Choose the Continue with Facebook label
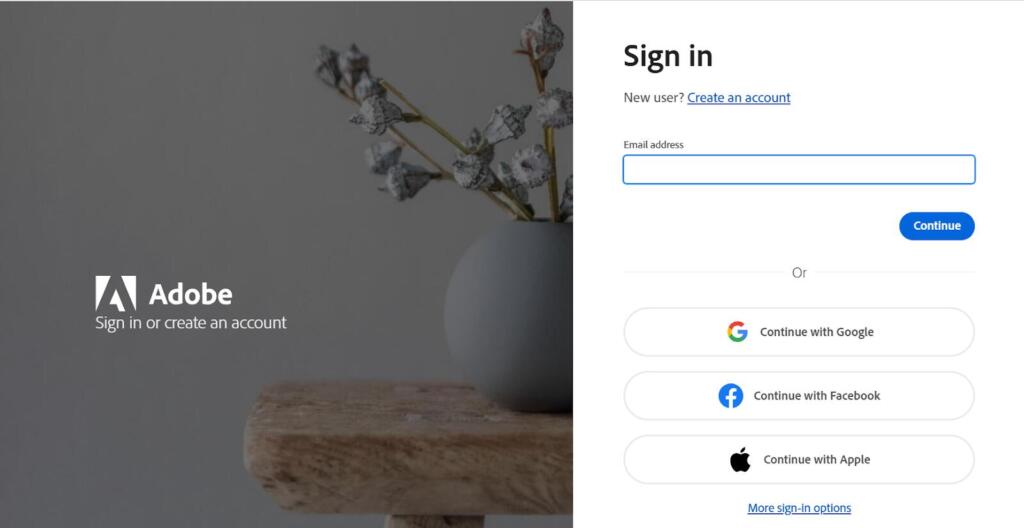 point(816,396)
